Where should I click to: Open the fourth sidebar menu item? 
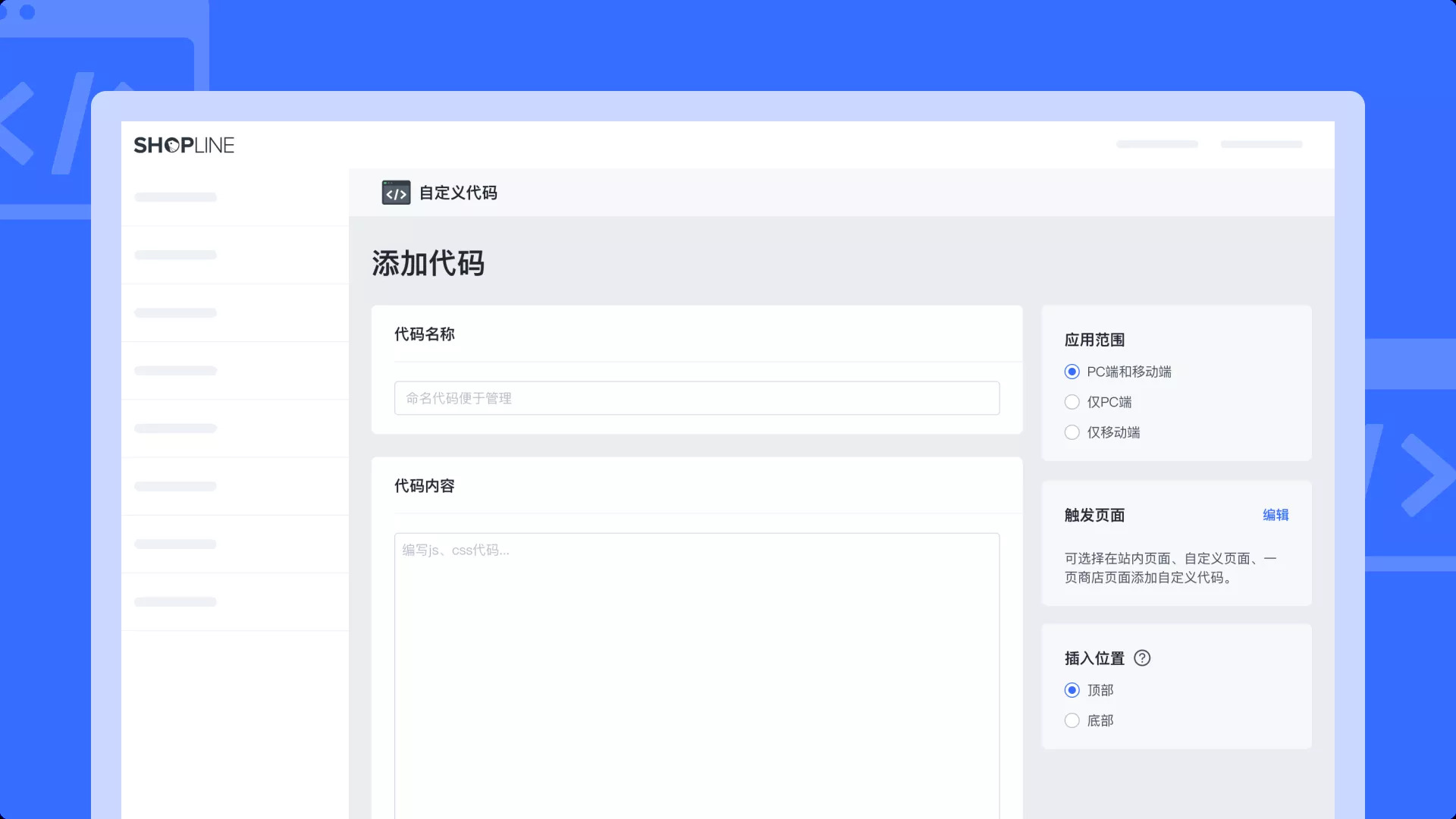point(176,371)
